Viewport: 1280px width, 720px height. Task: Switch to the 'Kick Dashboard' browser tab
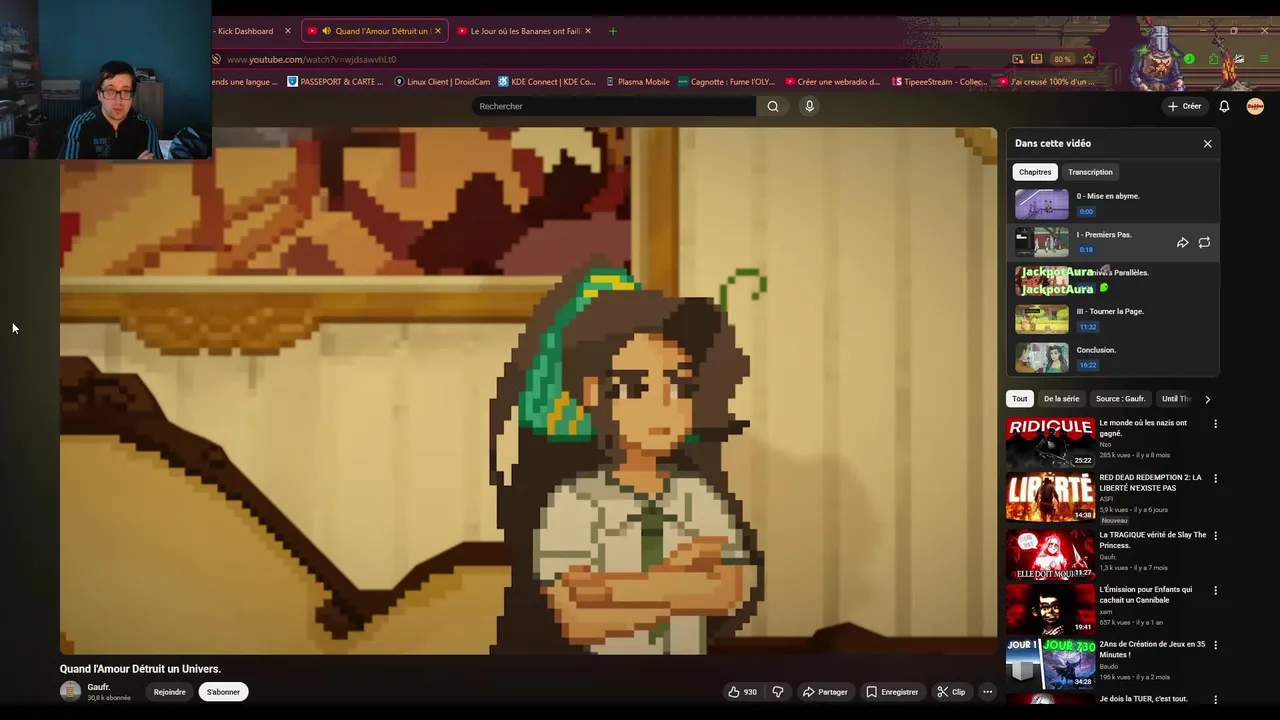coord(245,31)
